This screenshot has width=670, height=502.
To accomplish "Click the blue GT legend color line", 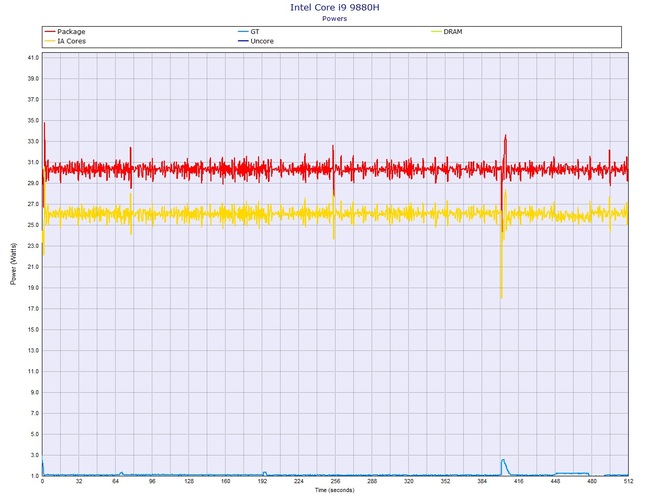I will click(x=243, y=32).
